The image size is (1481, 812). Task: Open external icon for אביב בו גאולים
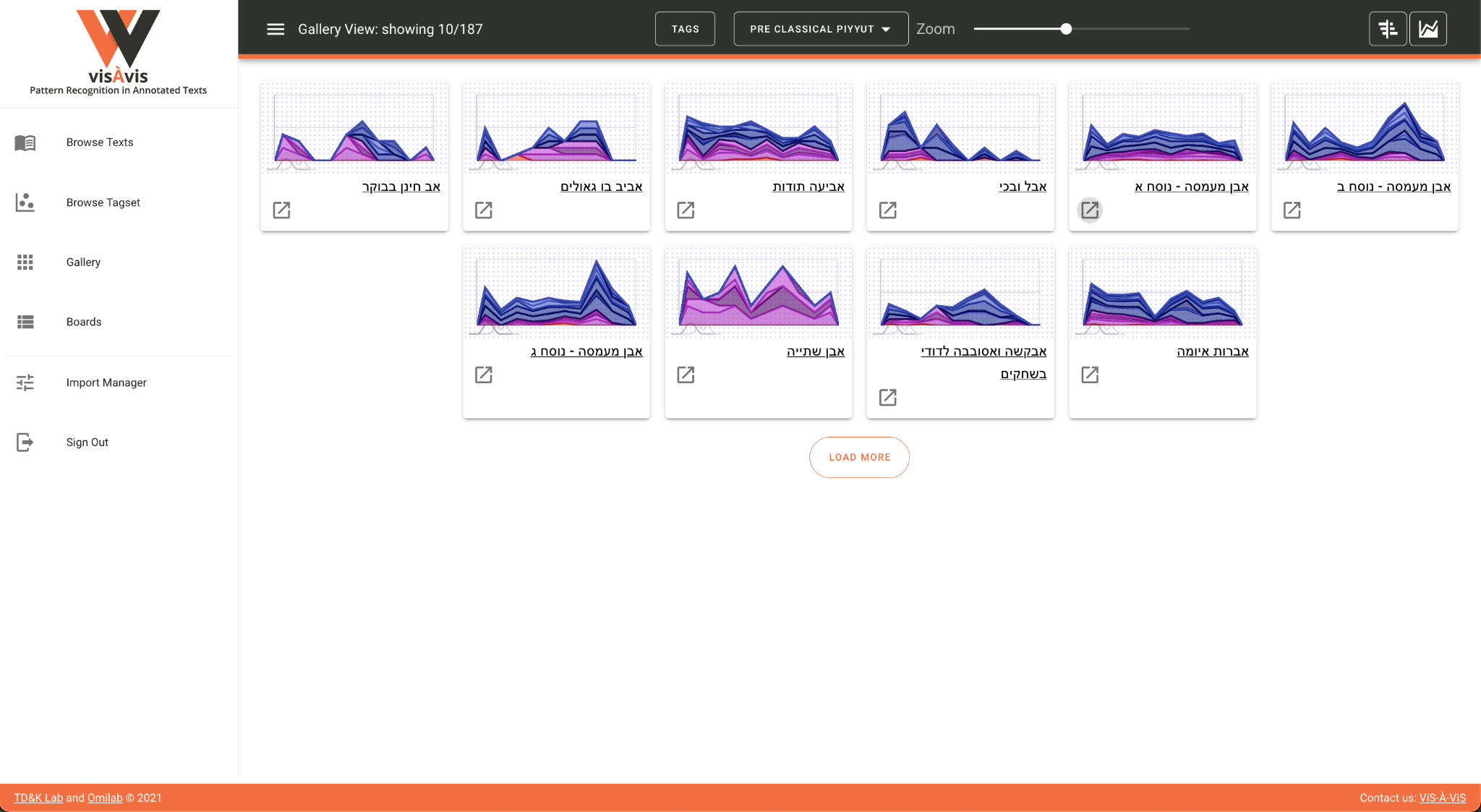click(x=484, y=210)
